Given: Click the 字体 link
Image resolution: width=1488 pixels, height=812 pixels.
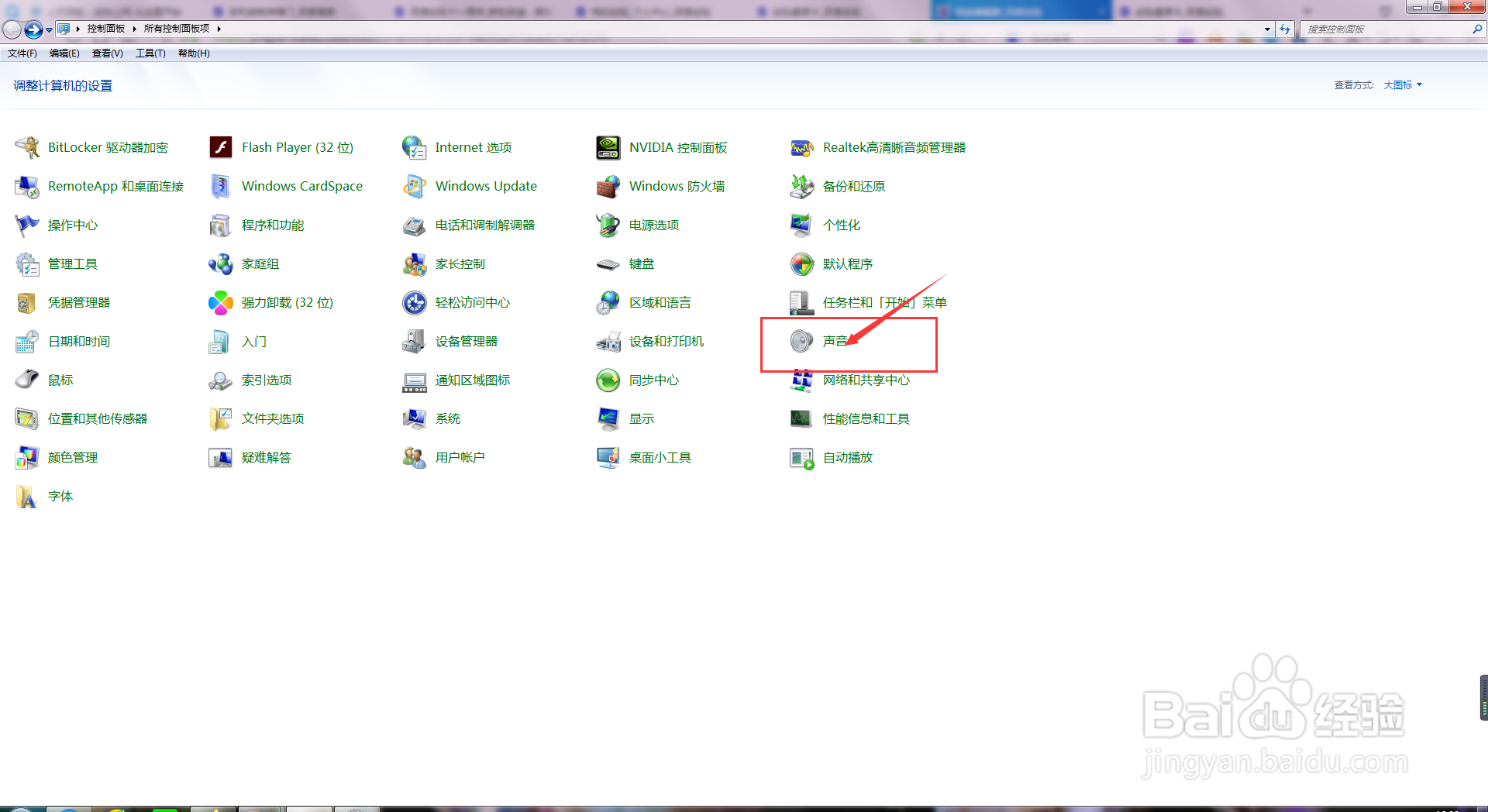Looking at the screenshot, I should tap(60, 496).
